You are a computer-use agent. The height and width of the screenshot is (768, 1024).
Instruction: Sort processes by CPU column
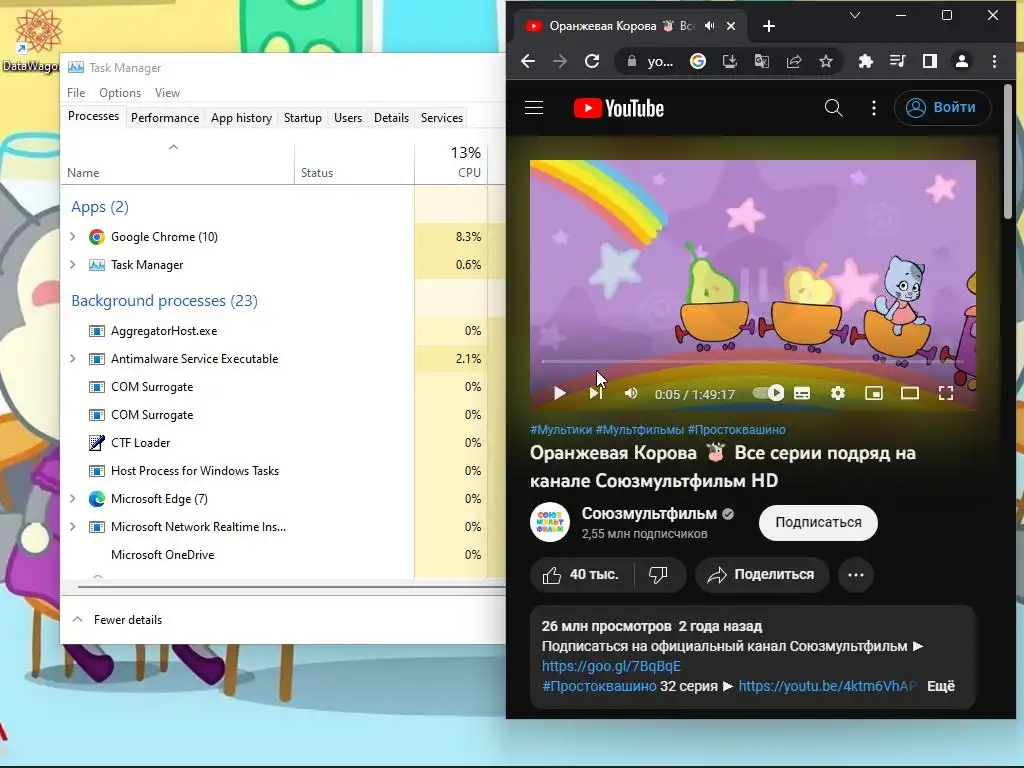[451, 162]
